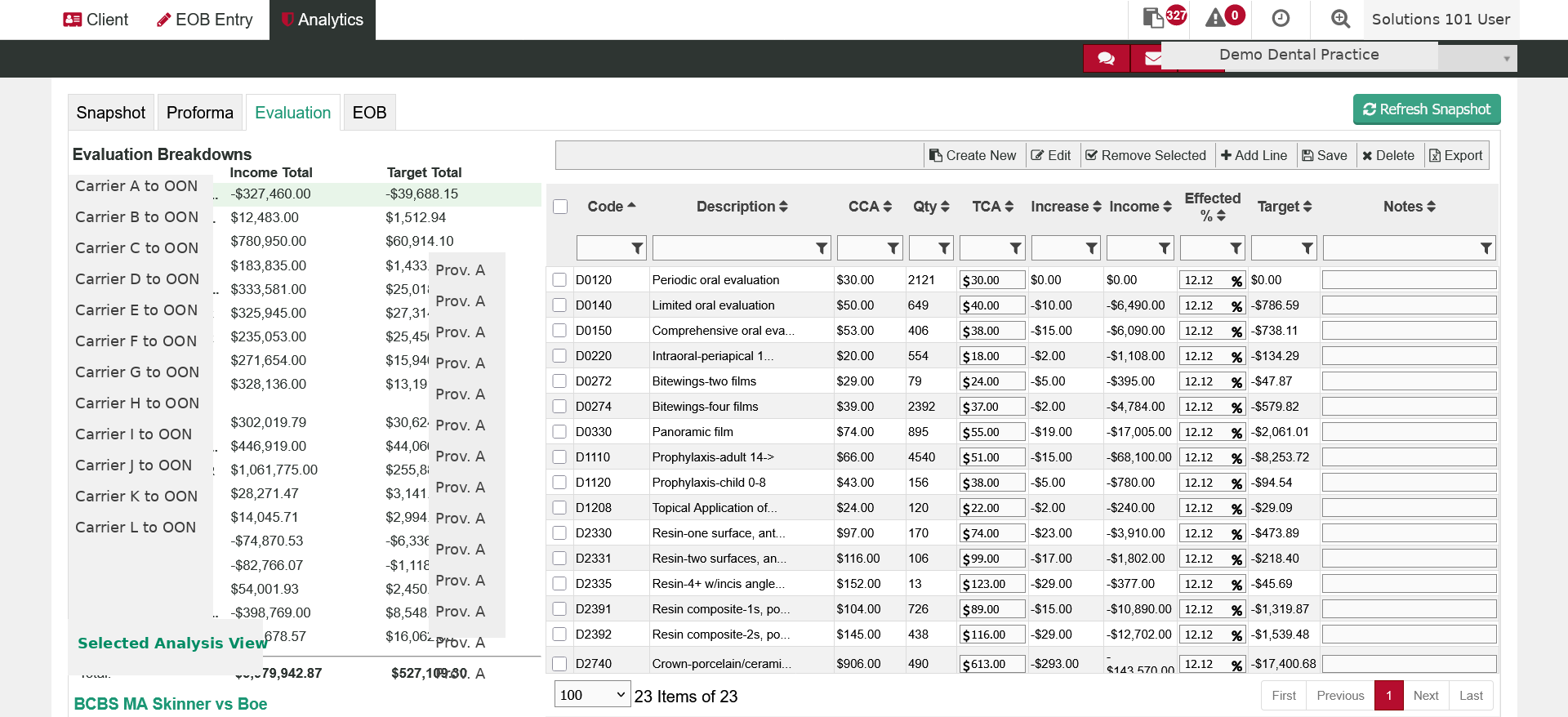
Task: Click the Target column filter icon
Action: coord(1307,248)
